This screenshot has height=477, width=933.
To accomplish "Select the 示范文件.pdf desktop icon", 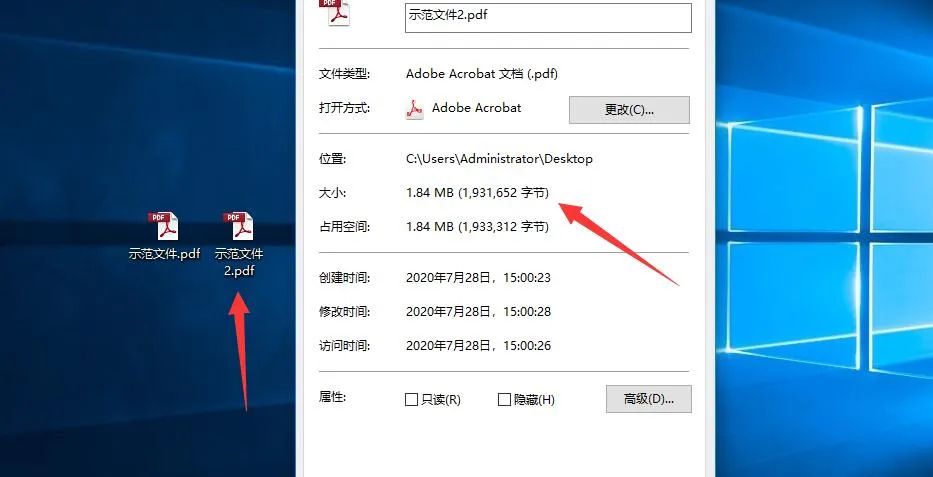I will [164, 236].
